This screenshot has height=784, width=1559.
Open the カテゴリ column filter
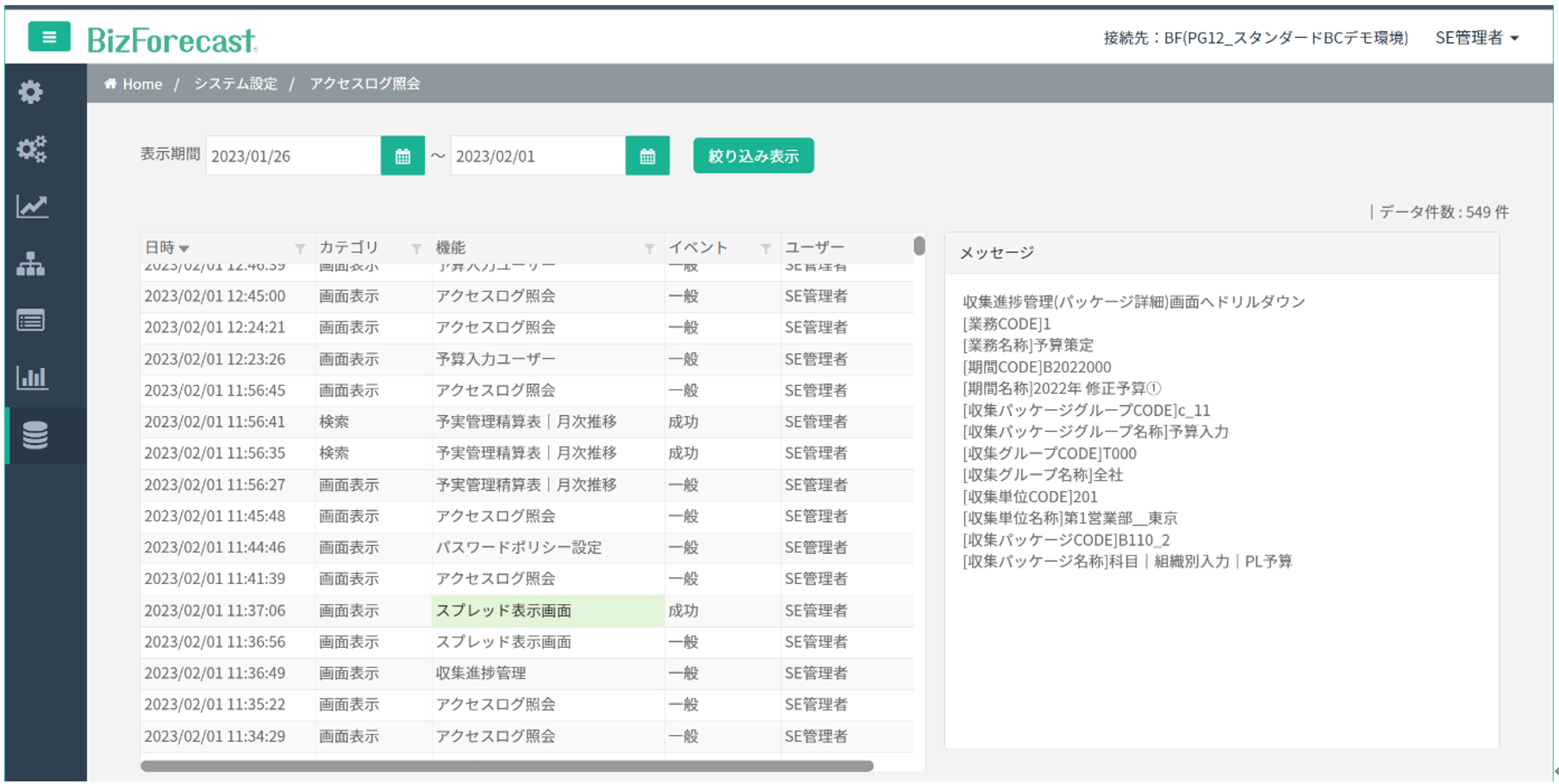416,248
